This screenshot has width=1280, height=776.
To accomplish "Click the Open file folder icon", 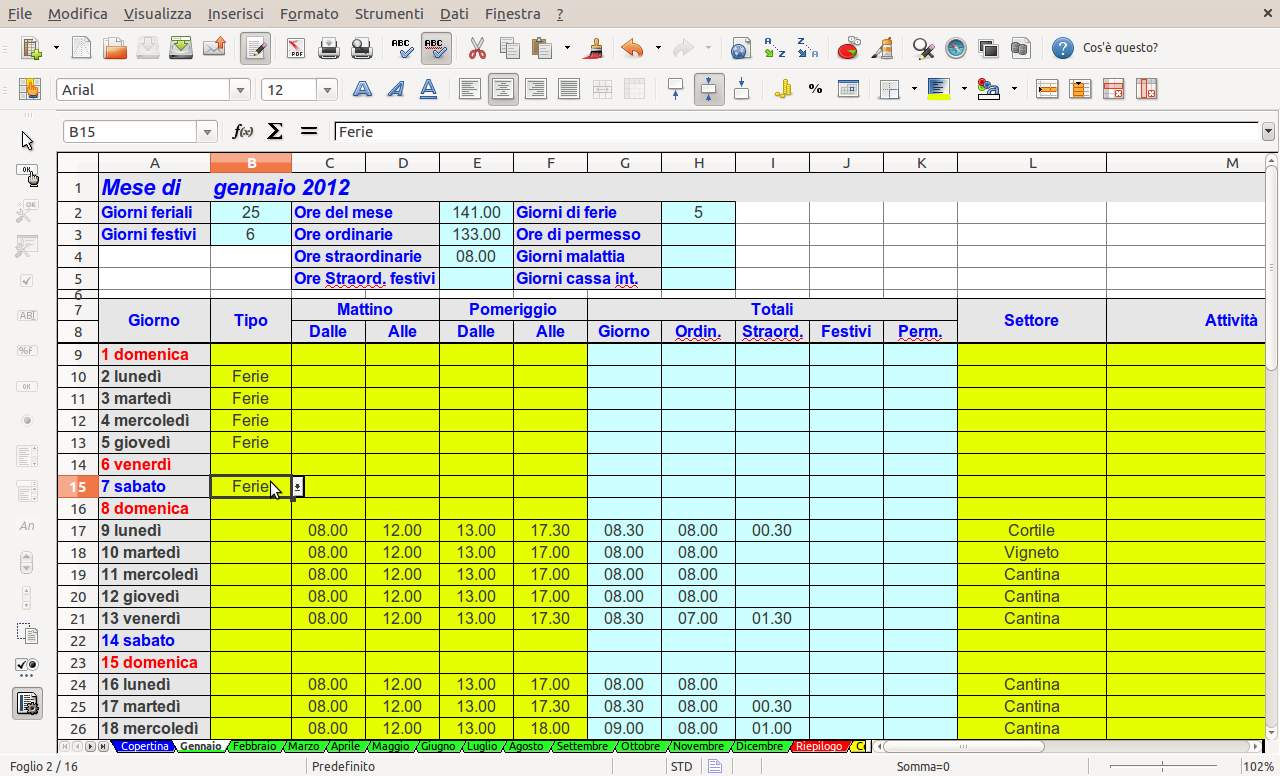I will click(x=115, y=48).
